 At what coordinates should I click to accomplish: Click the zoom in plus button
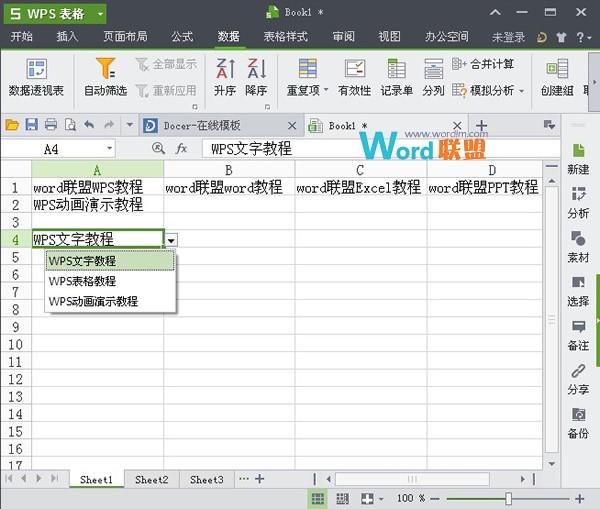(x=580, y=499)
